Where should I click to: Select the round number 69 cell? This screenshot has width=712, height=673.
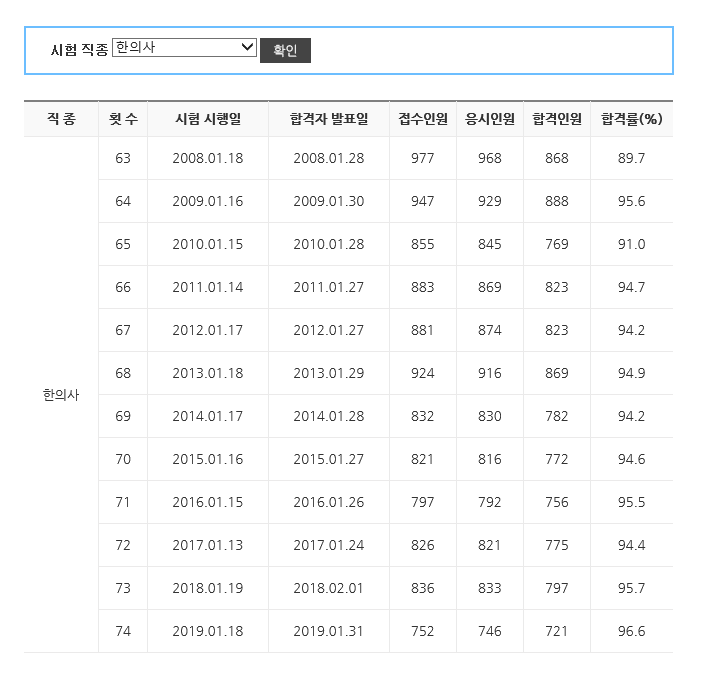123,416
